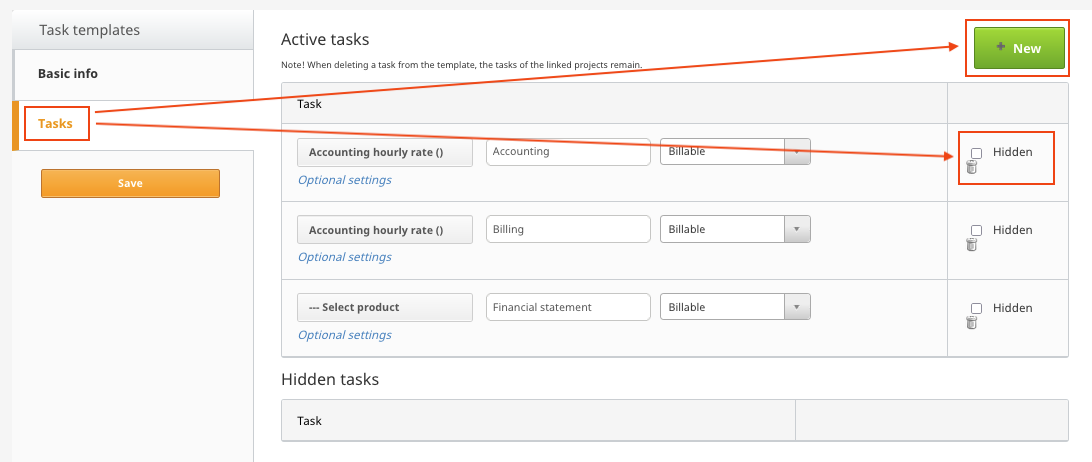Screen dimensions: 1092x462
Task: Open Billable dropdown for Financial statement
Action: (x=735, y=307)
